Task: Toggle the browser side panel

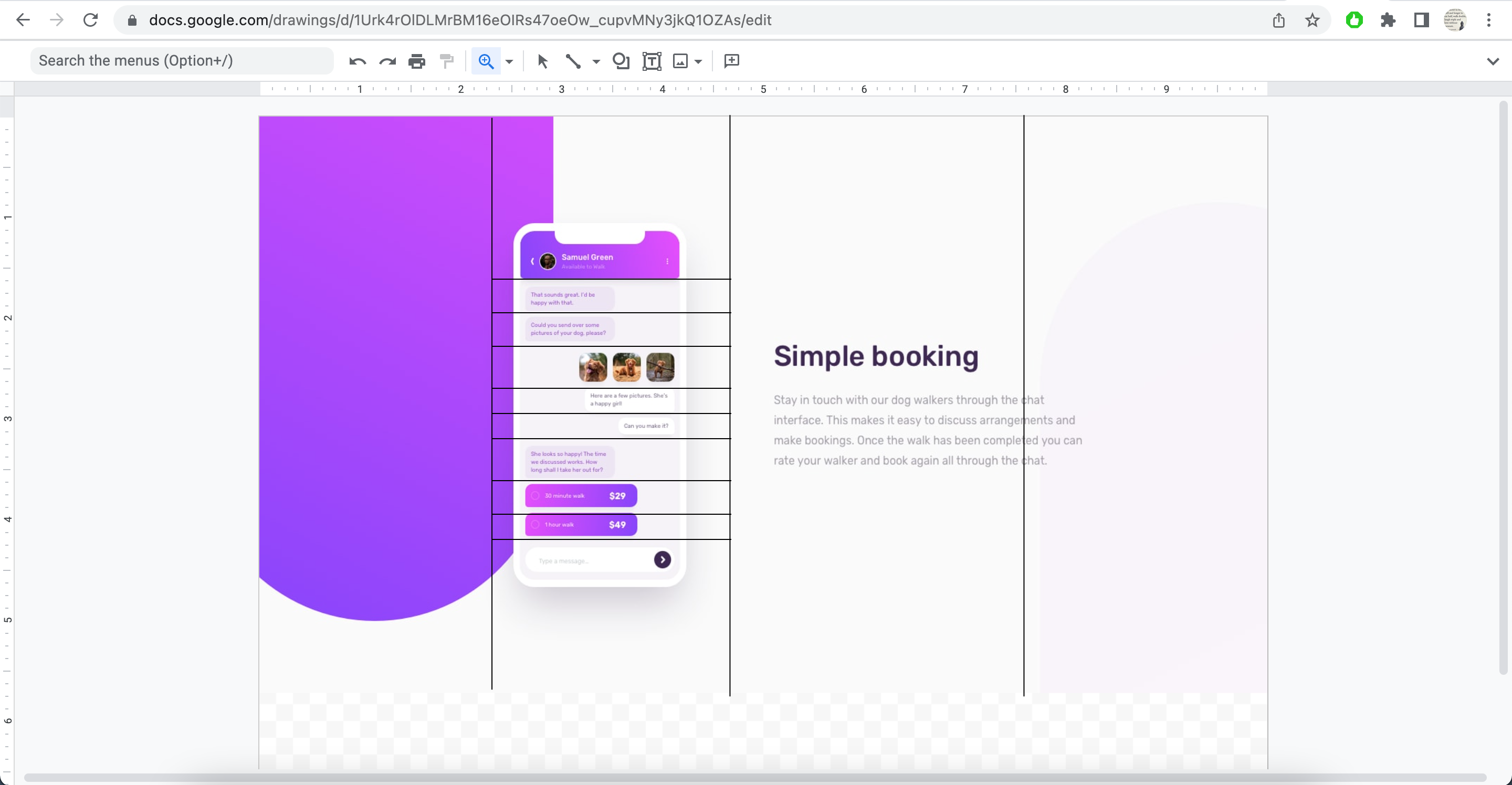Action: (x=1421, y=20)
